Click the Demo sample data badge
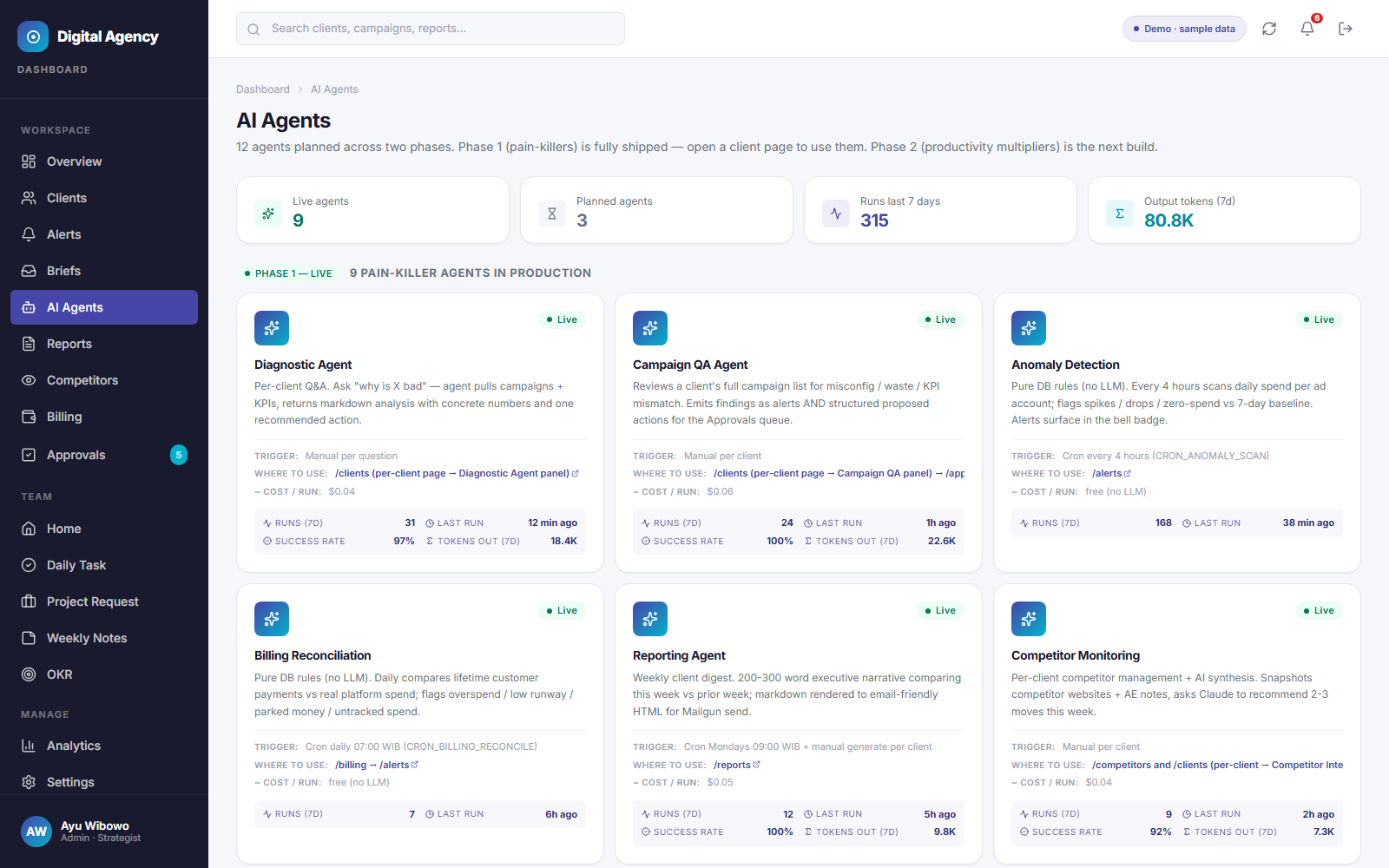This screenshot has height=868, width=1389. click(x=1184, y=29)
